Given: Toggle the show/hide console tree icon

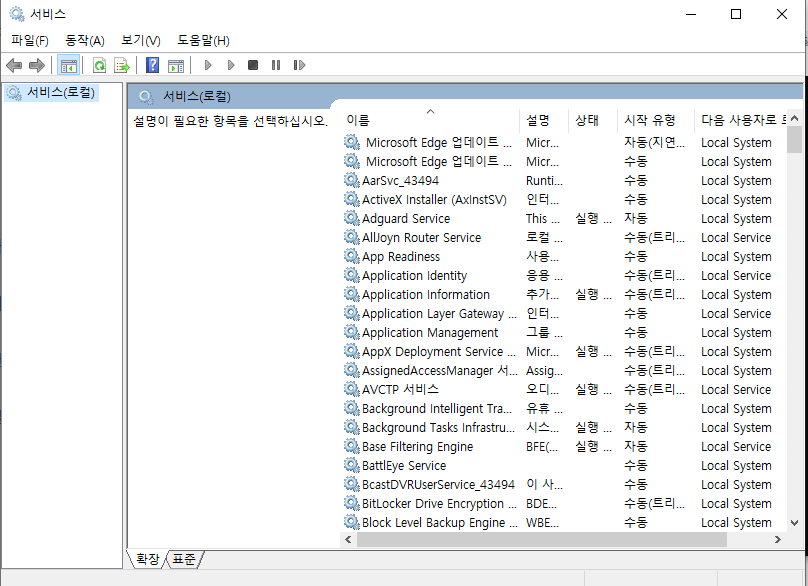Looking at the screenshot, I should [x=69, y=65].
